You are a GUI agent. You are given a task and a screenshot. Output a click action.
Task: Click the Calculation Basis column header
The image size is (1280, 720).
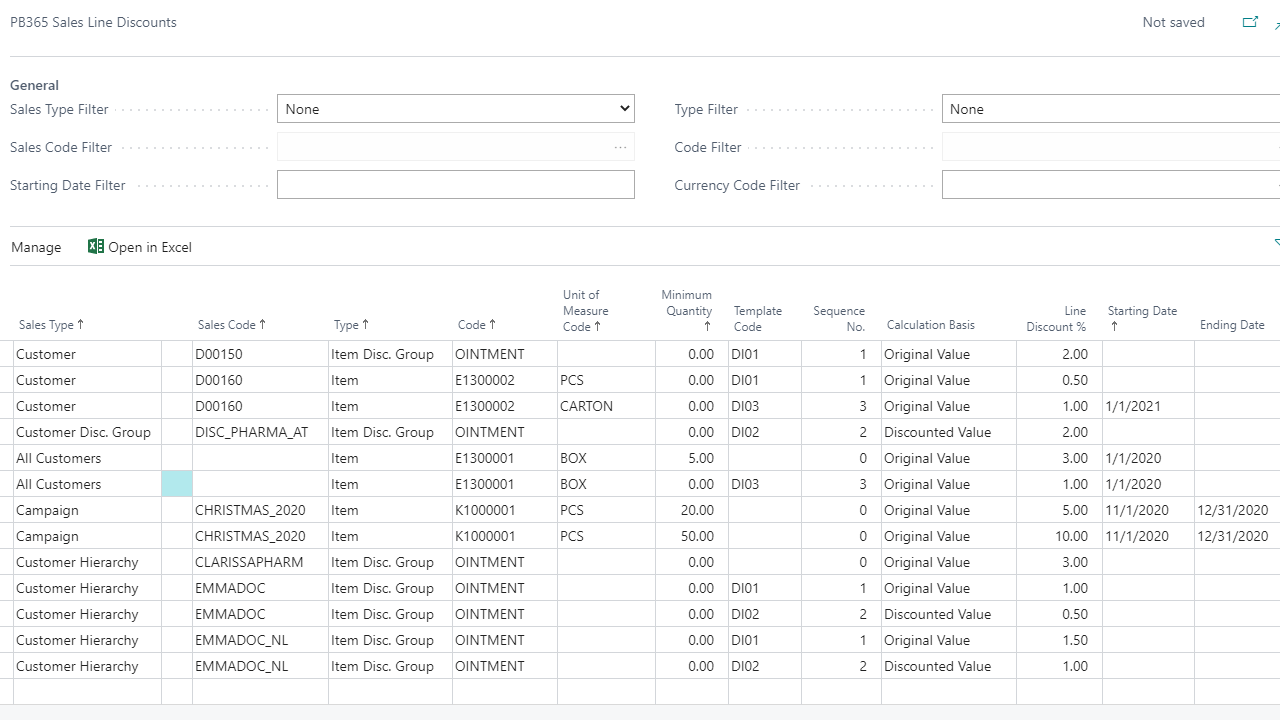click(930, 325)
